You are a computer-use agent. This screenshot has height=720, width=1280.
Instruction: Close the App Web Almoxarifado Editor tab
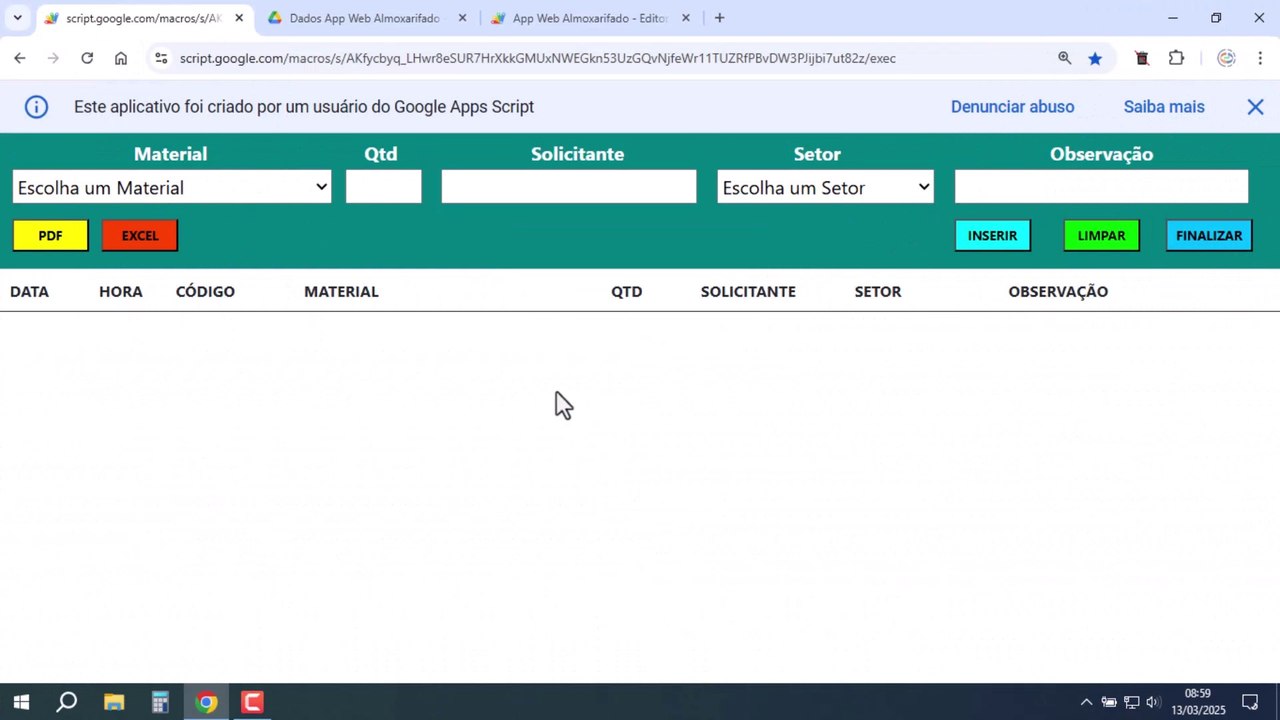click(x=686, y=18)
